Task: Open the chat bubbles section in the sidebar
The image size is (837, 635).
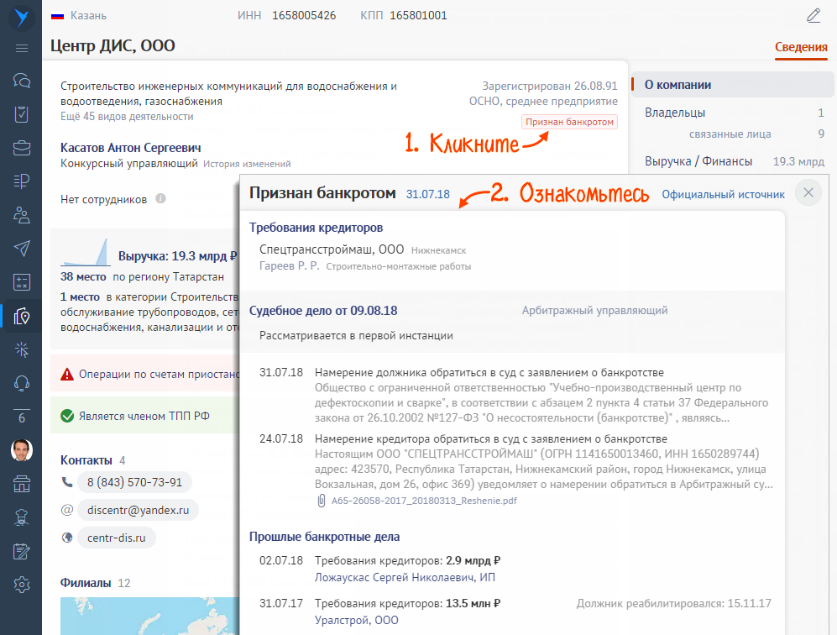Action: pos(21,81)
